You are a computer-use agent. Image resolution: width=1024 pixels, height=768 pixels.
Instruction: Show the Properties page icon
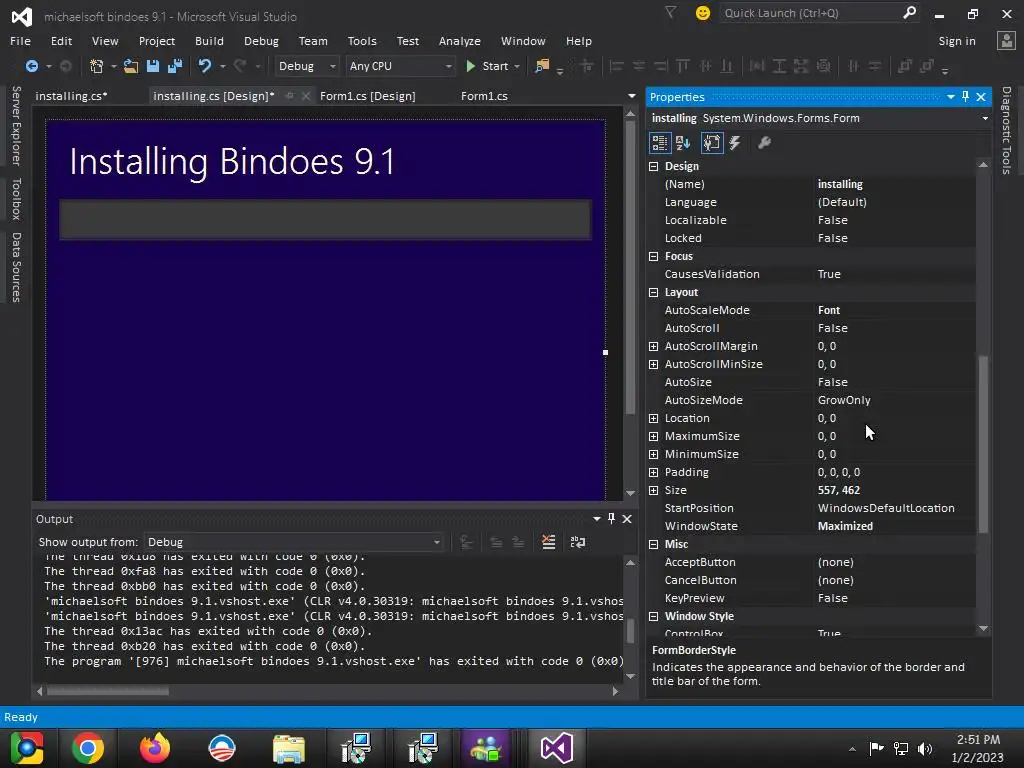712,143
